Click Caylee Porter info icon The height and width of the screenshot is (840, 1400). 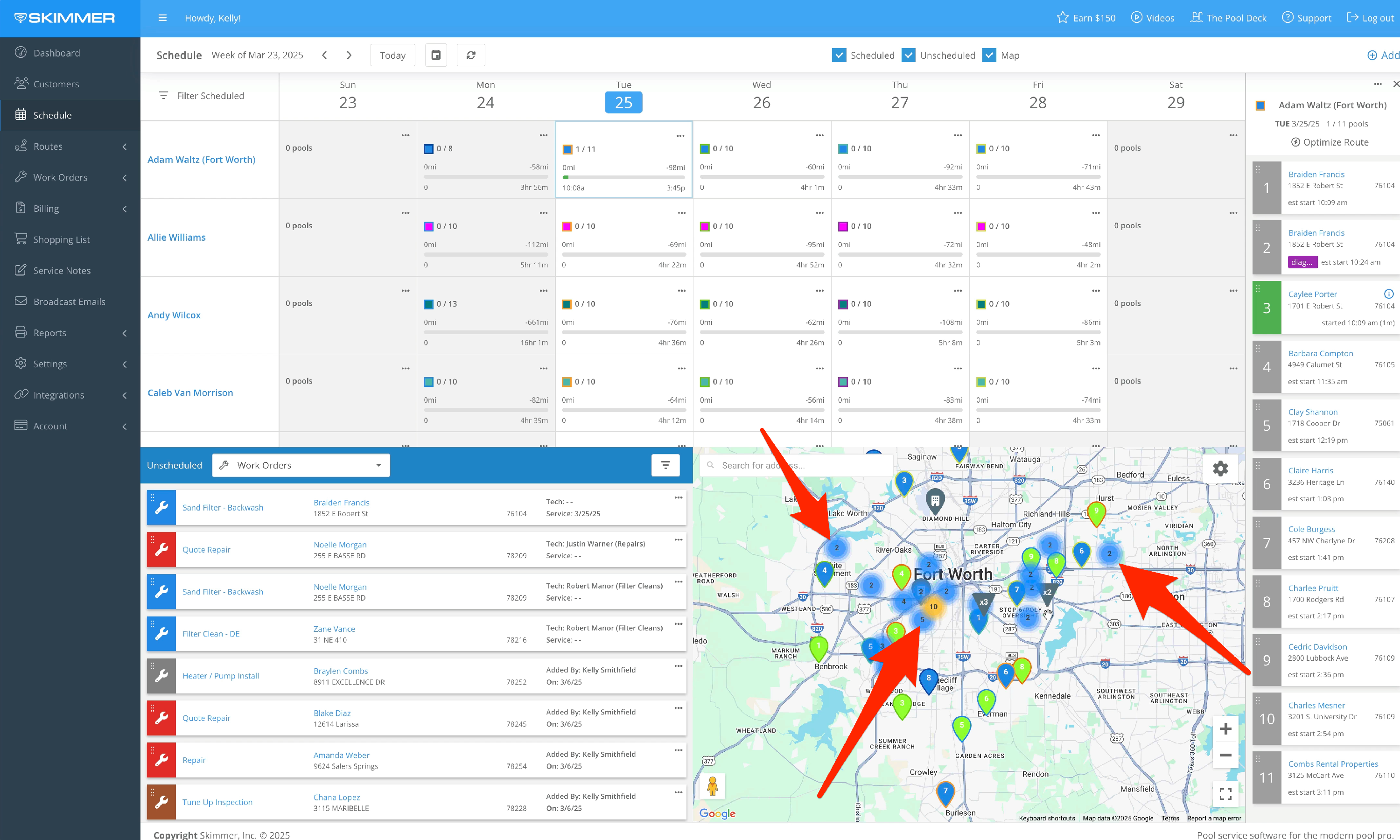point(1389,294)
